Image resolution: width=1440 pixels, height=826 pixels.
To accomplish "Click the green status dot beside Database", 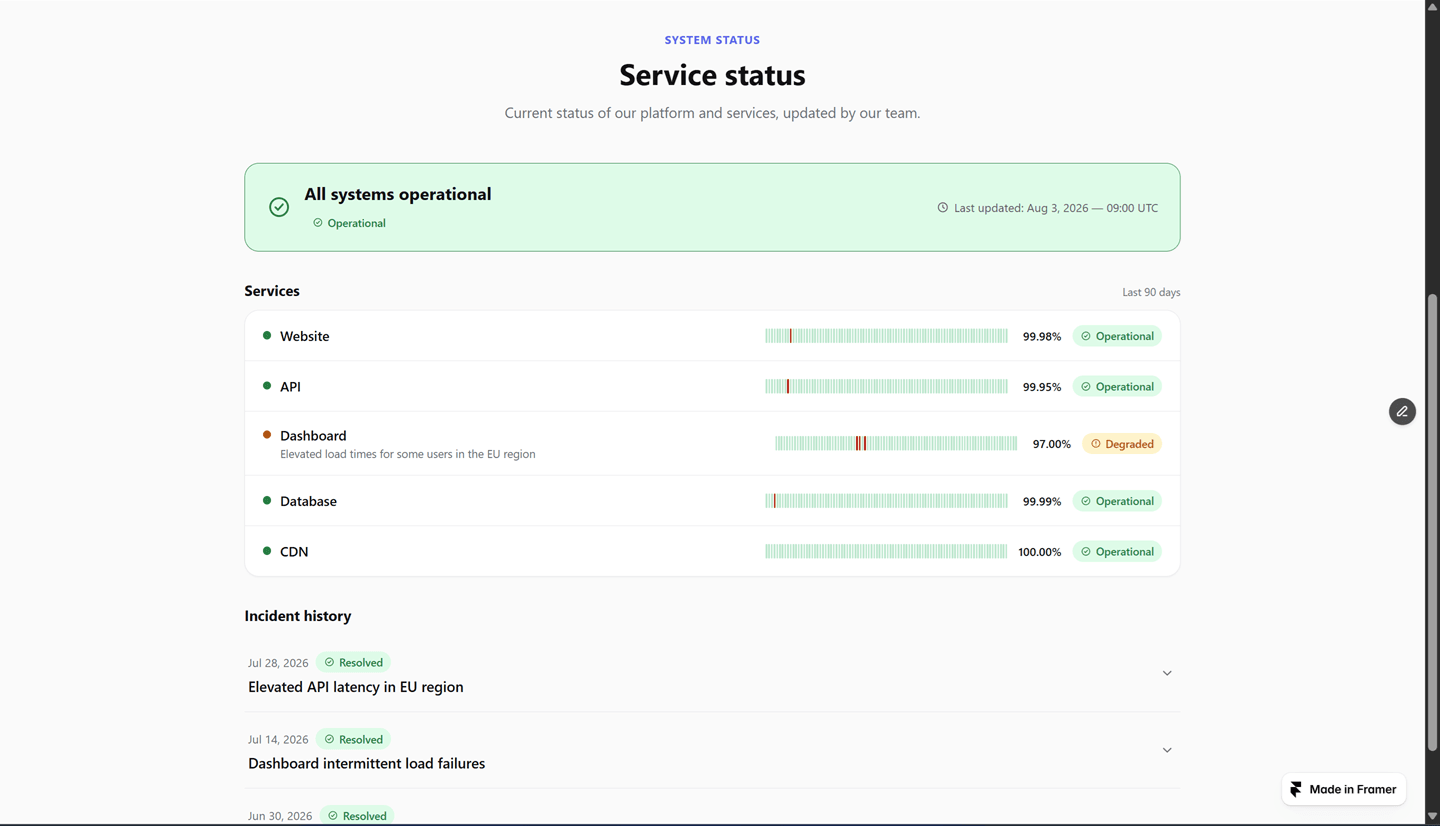I will (267, 500).
